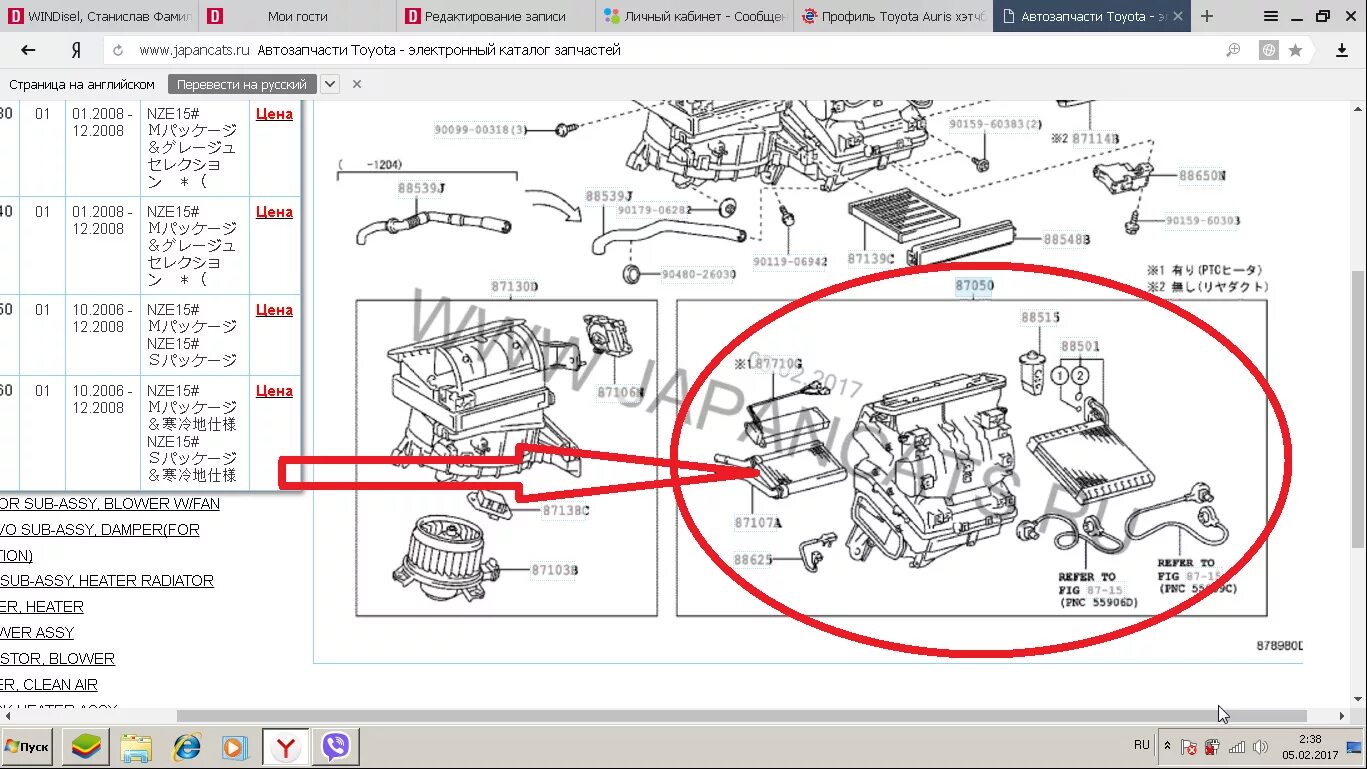Viewport: 1367px width, 769px height.
Task: Switch RU keyboard language indicator
Action: (1142, 745)
